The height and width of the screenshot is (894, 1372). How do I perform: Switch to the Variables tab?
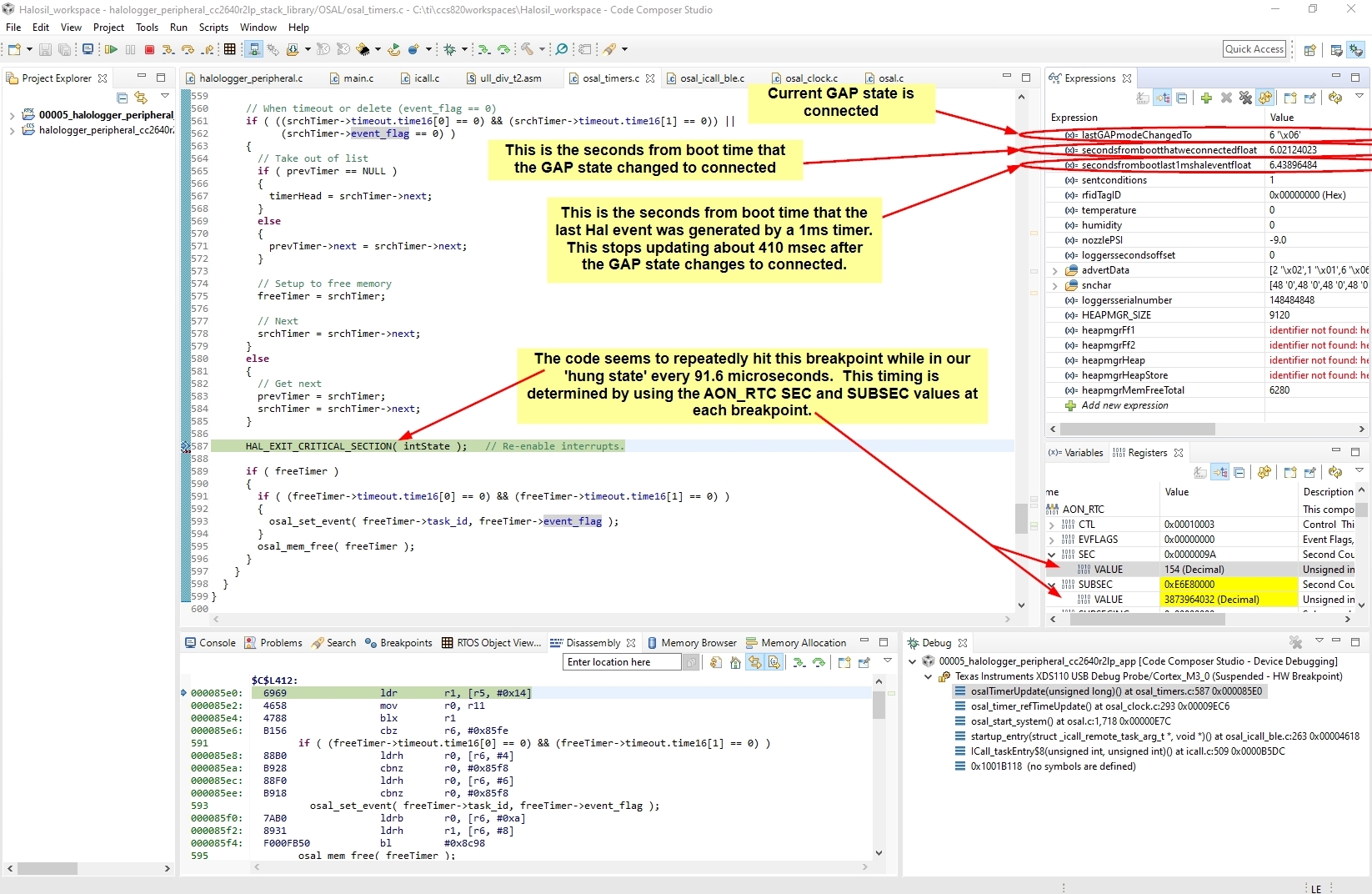1076,453
